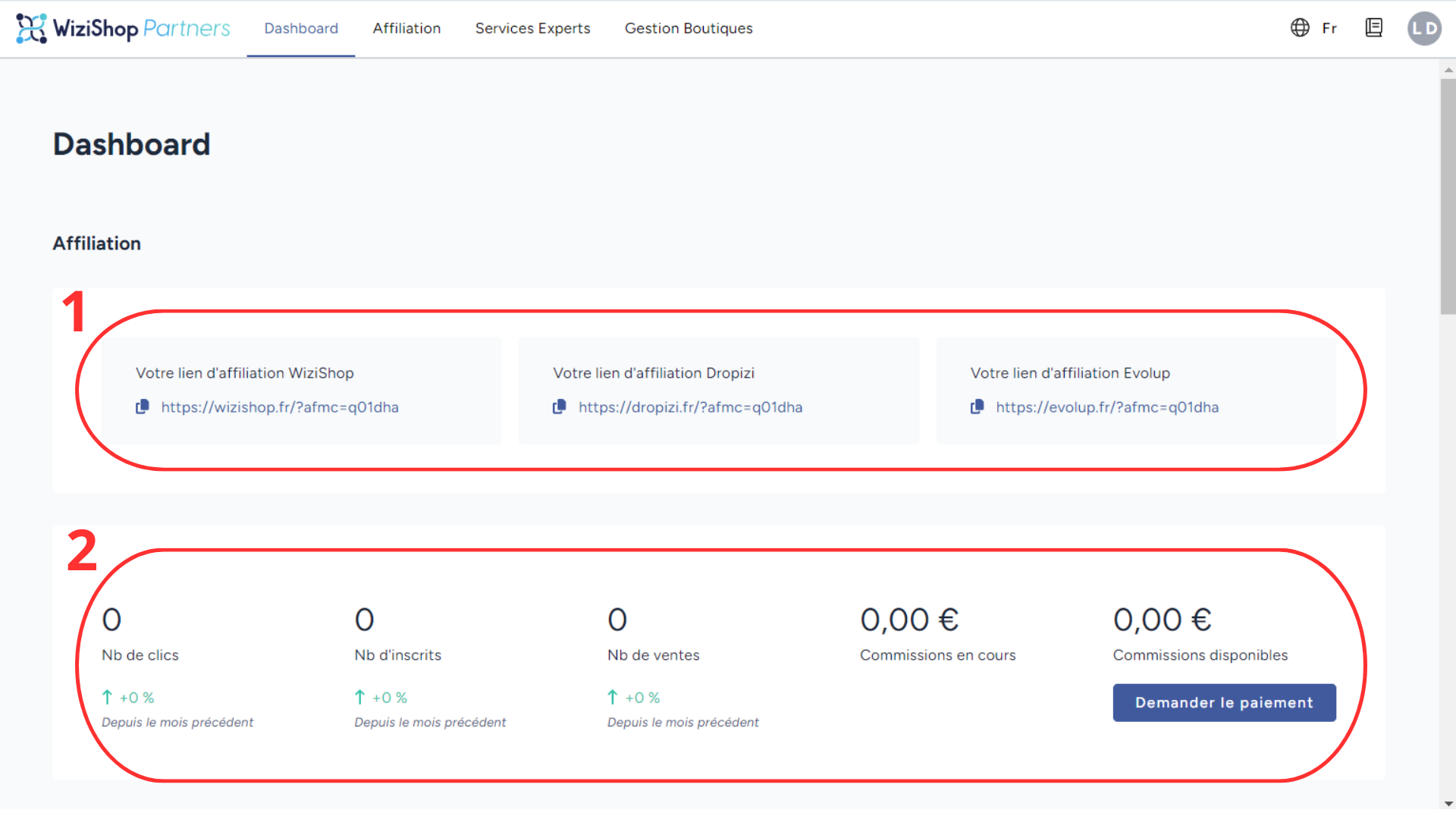Click the Demander le paiement button
Viewport: 1456px width, 819px height.
click(x=1224, y=703)
